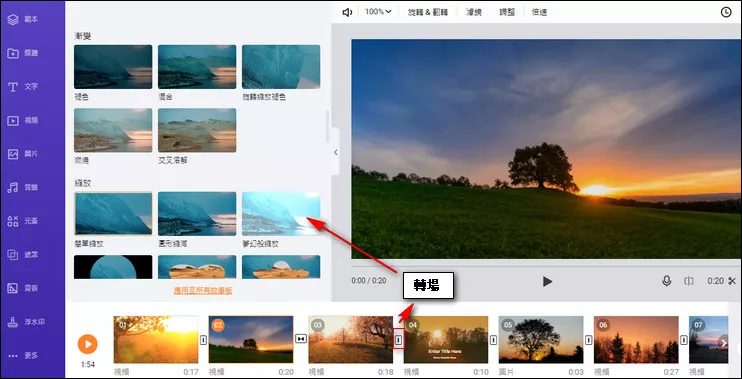This screenshot has width=742, height=379.
Task: Click the microphone voice-over icon
Action: click(x=666, y=281)
